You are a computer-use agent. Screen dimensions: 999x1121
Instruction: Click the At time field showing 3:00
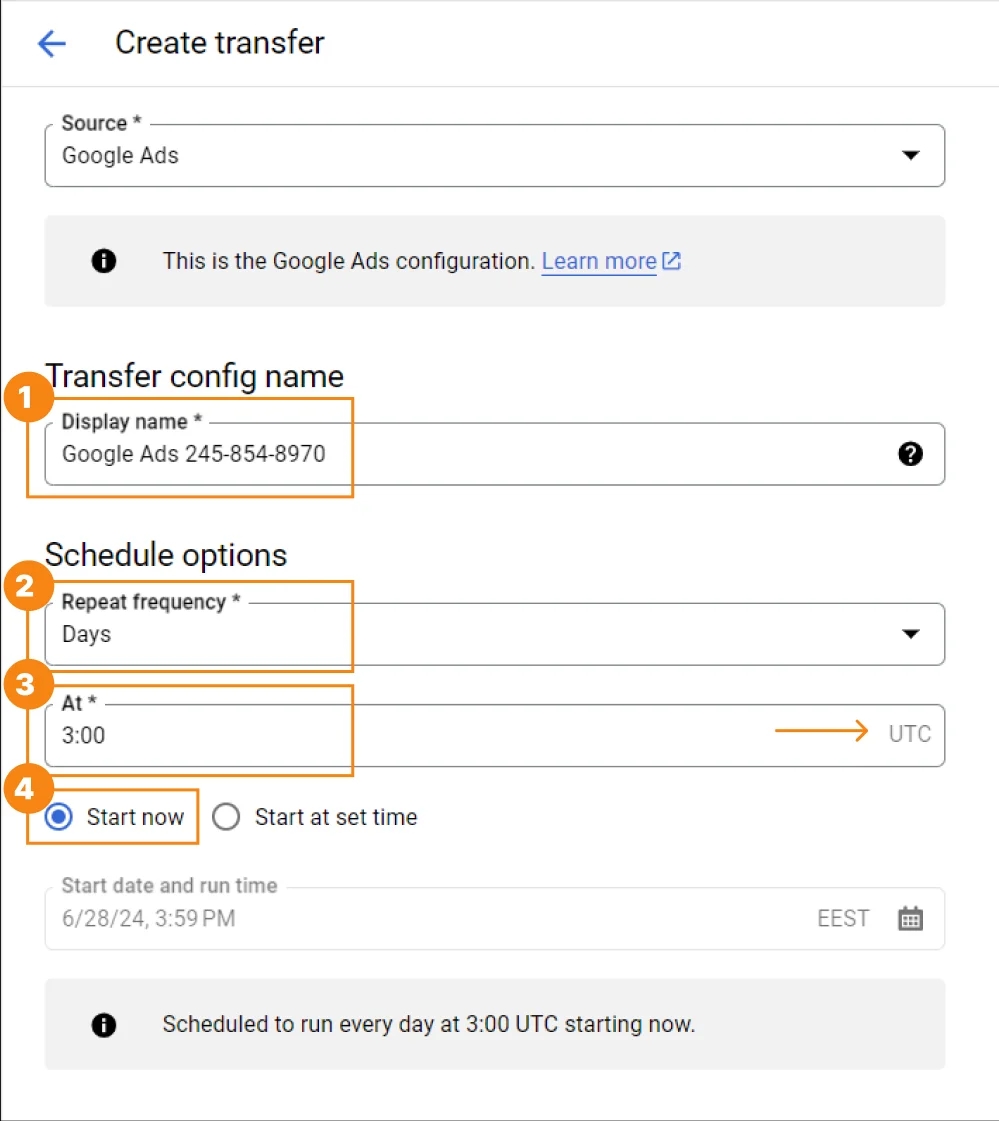coord(495,736)
